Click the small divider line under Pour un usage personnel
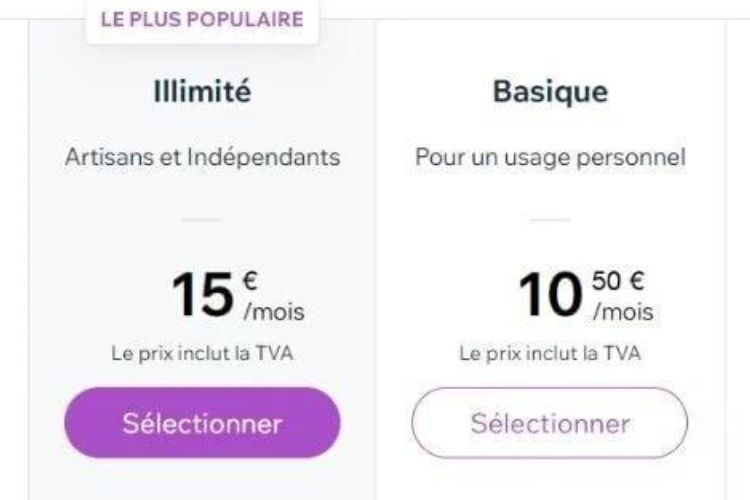 (x=550, y=218)
